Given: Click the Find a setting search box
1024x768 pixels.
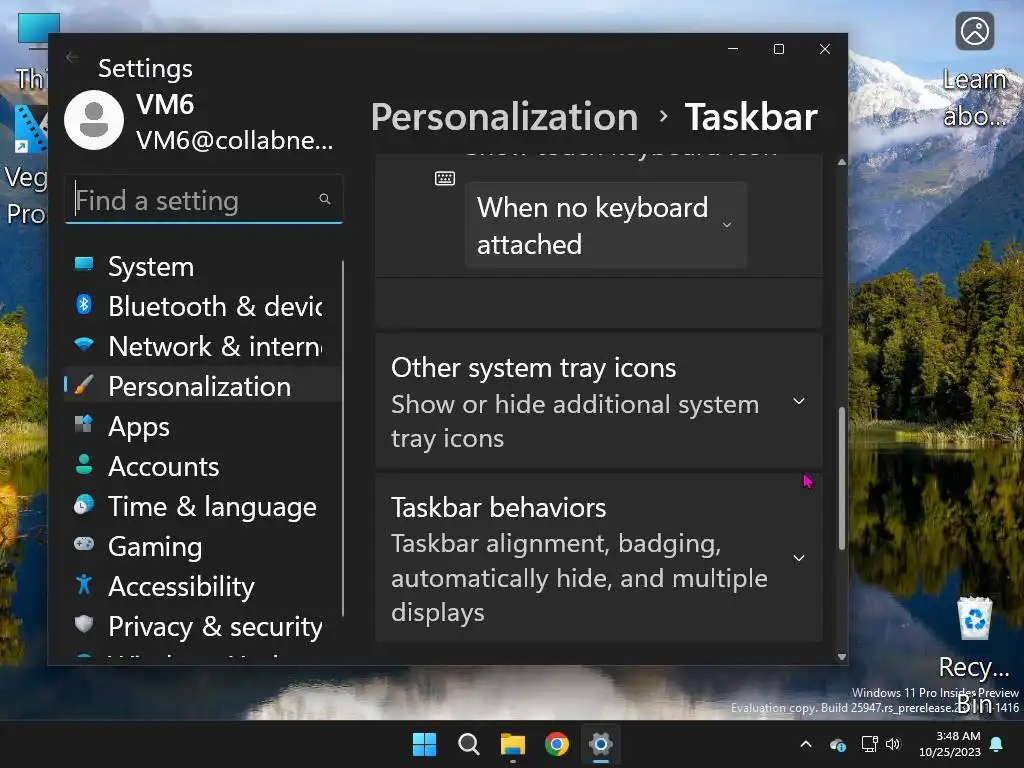Looking at the screenshot, I should coord(204,199).
